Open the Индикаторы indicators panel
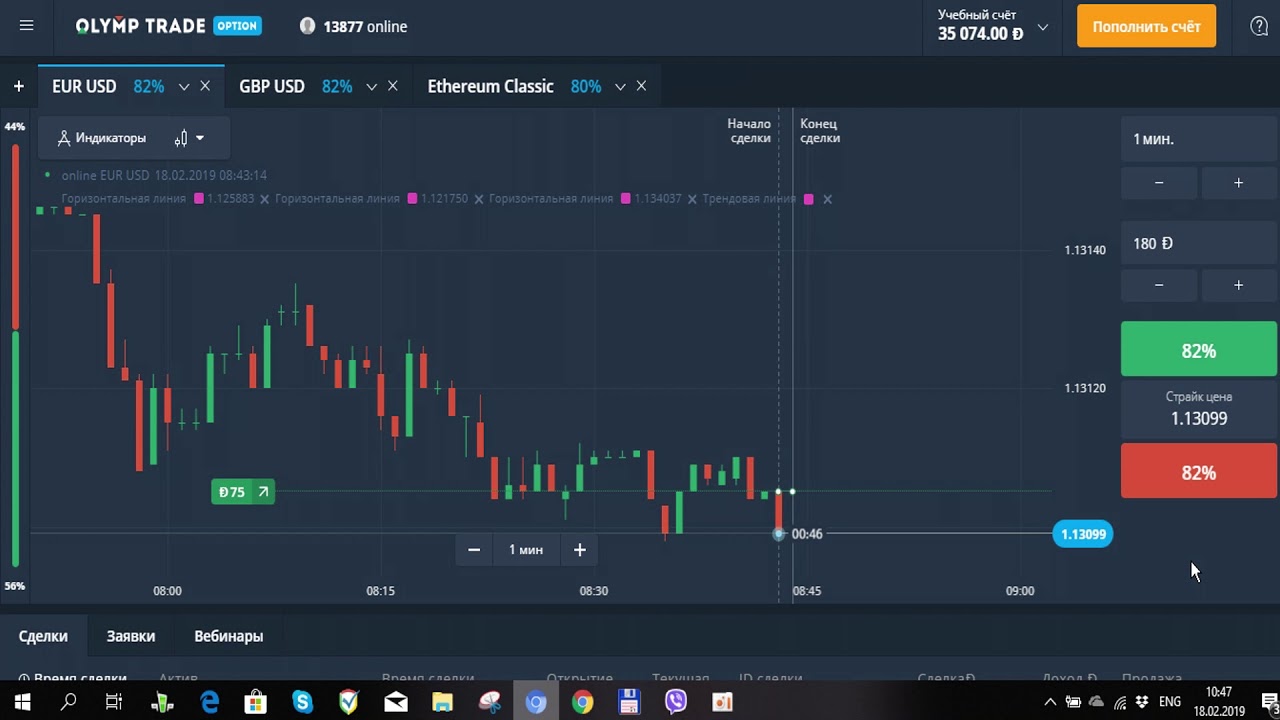 [x=101, y=138]
